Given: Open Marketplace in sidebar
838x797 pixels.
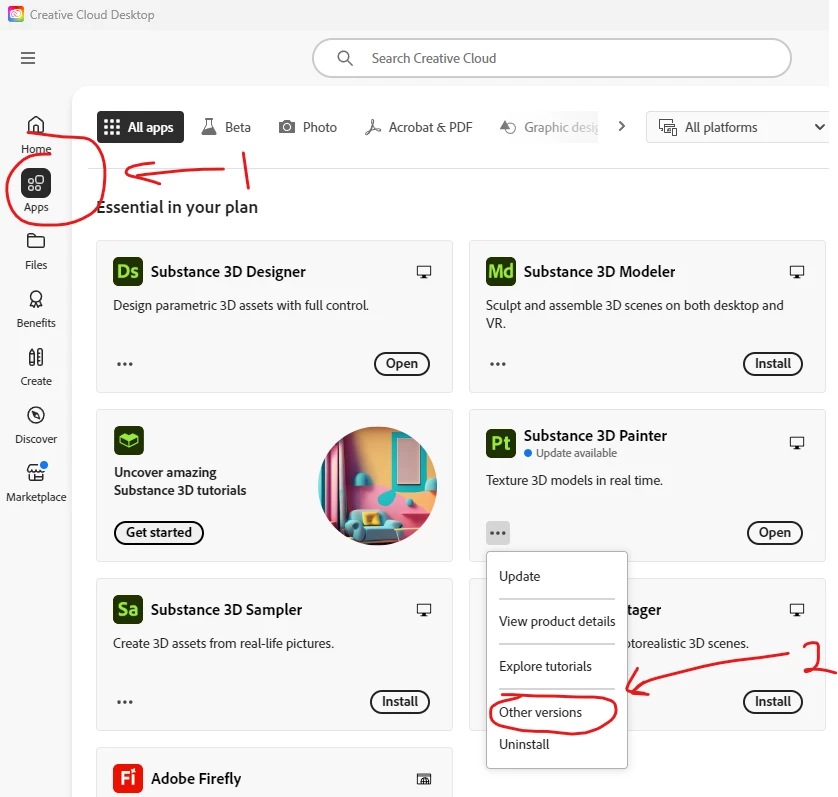Looking at the screenshot, I should pyautogui.click(x=36, y=483).
